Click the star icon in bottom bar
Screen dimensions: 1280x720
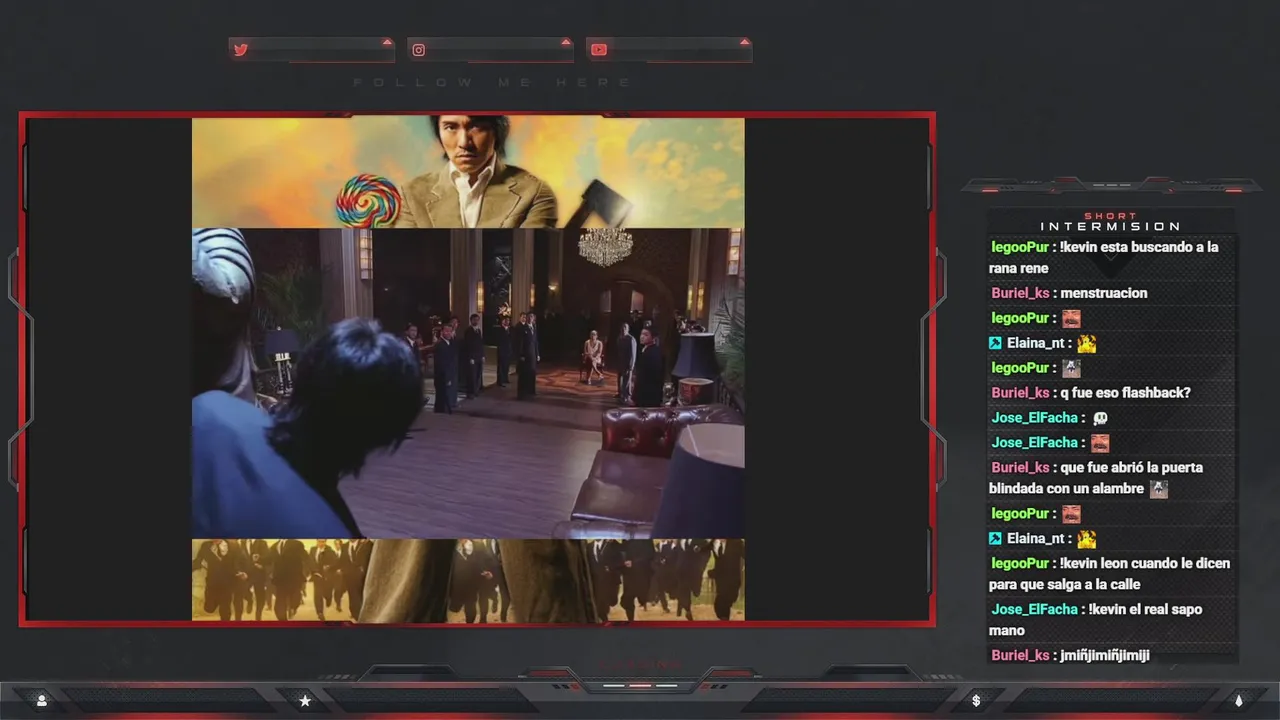pyautogui.click(x=305, y=701)
